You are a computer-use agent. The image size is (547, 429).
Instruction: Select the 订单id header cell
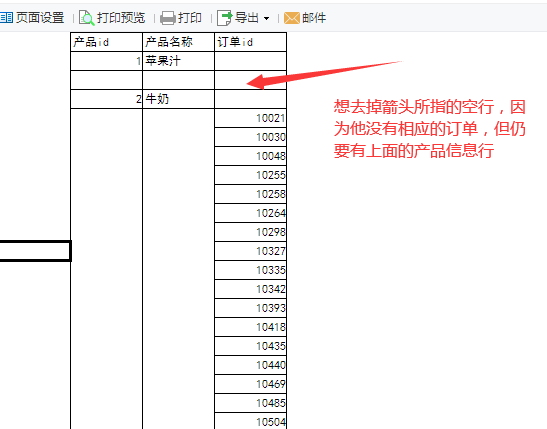pos(250,42)
